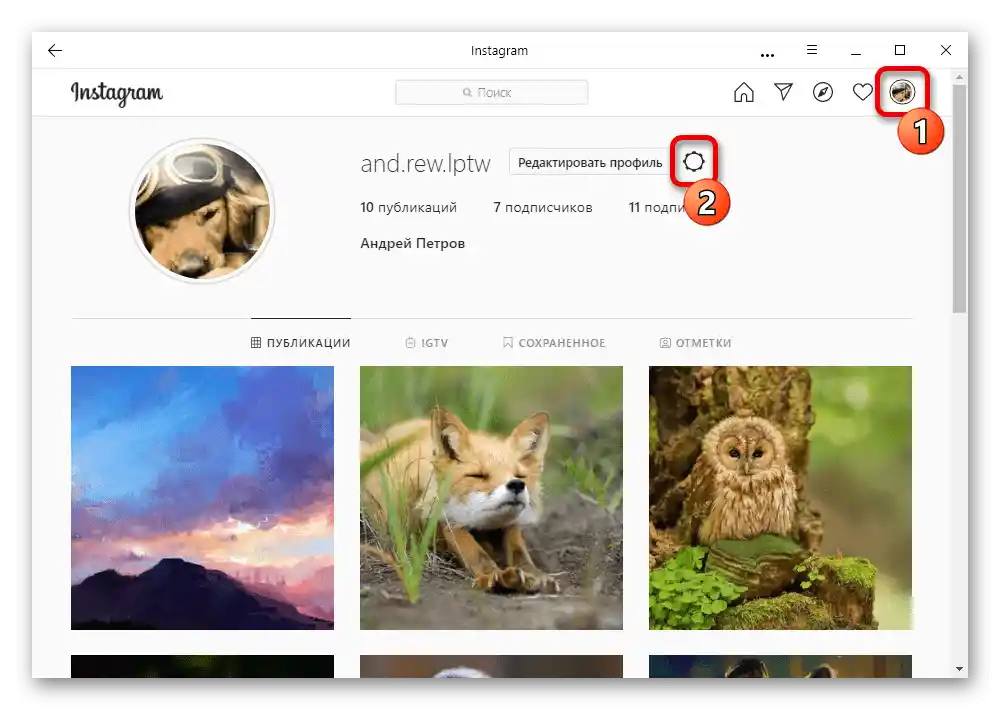Open the СОХРАНЕННОЕ tab
The image size is (1000, 710).
click(x=553, y=342)
